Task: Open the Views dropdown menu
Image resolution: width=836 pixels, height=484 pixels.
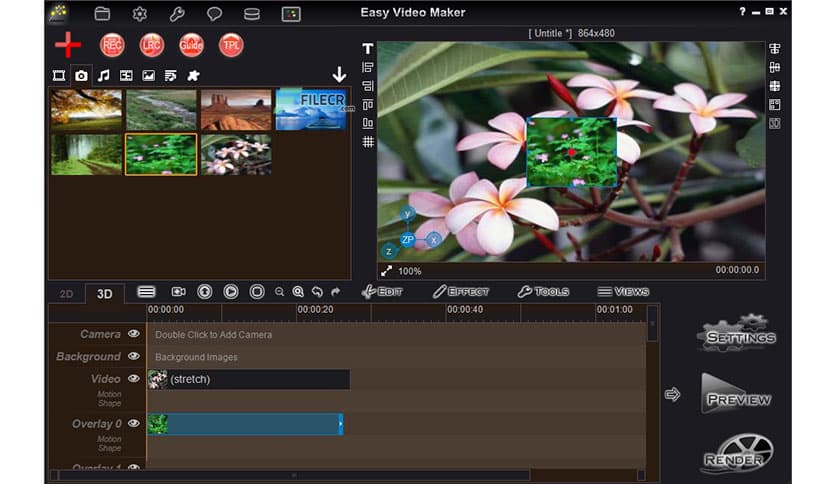Action: [x=623, y=292]
